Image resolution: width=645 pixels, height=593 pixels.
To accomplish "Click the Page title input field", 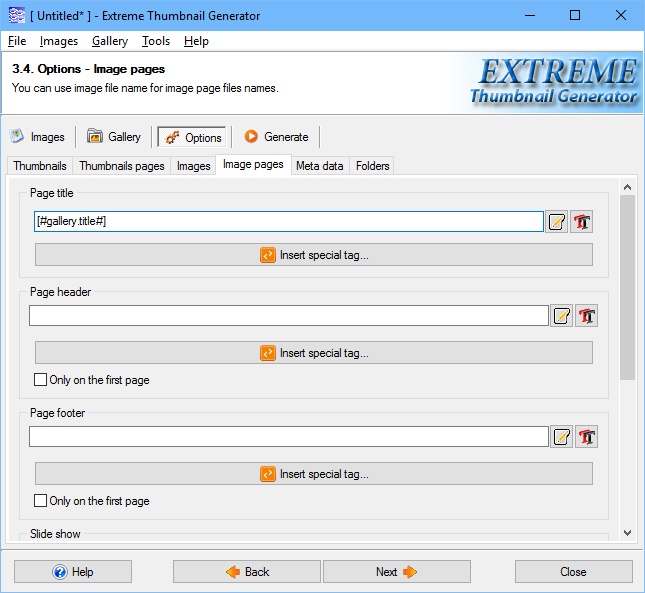I will (x=289, y=222).
